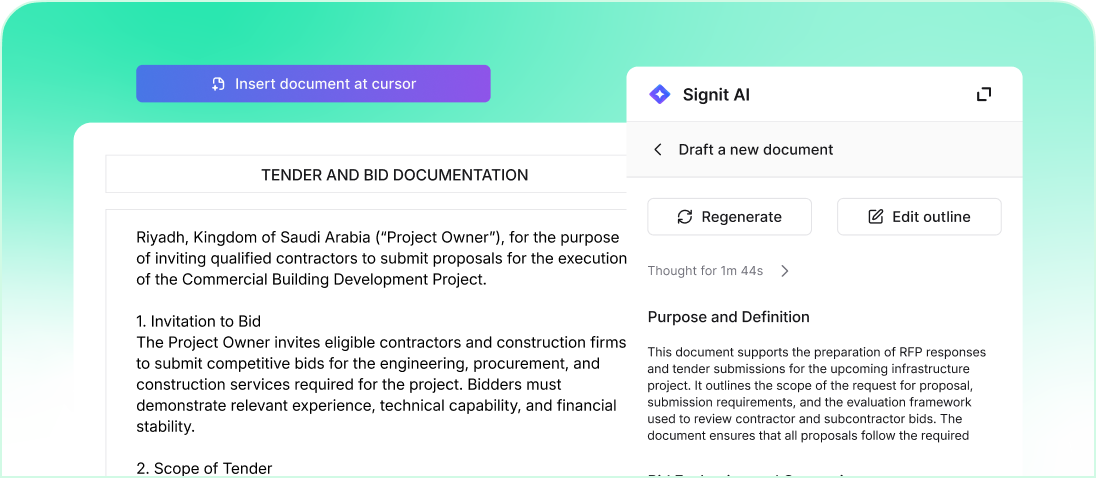Expand the Signit AI panel with pop-out icon
Viewport: 1096px width, 478px height.
(x=984, y=94)
